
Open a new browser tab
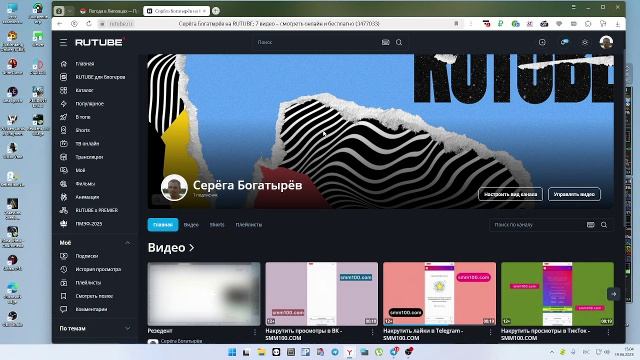pyautogui.click(x=216, y=11)
